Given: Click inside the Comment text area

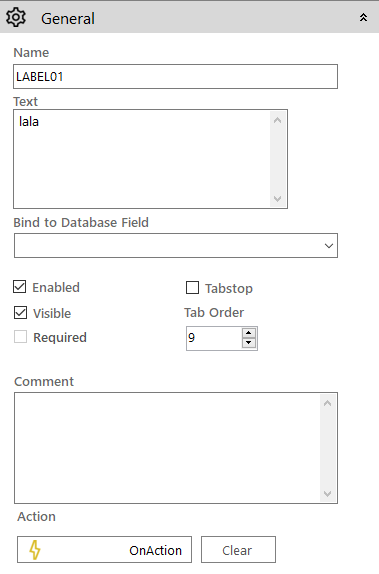Looking at the screenshot, I should point(167,448).
